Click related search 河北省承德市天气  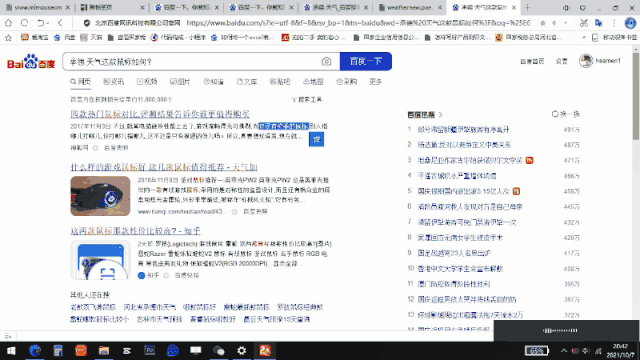pyautogui.click(x=150, y=307)
